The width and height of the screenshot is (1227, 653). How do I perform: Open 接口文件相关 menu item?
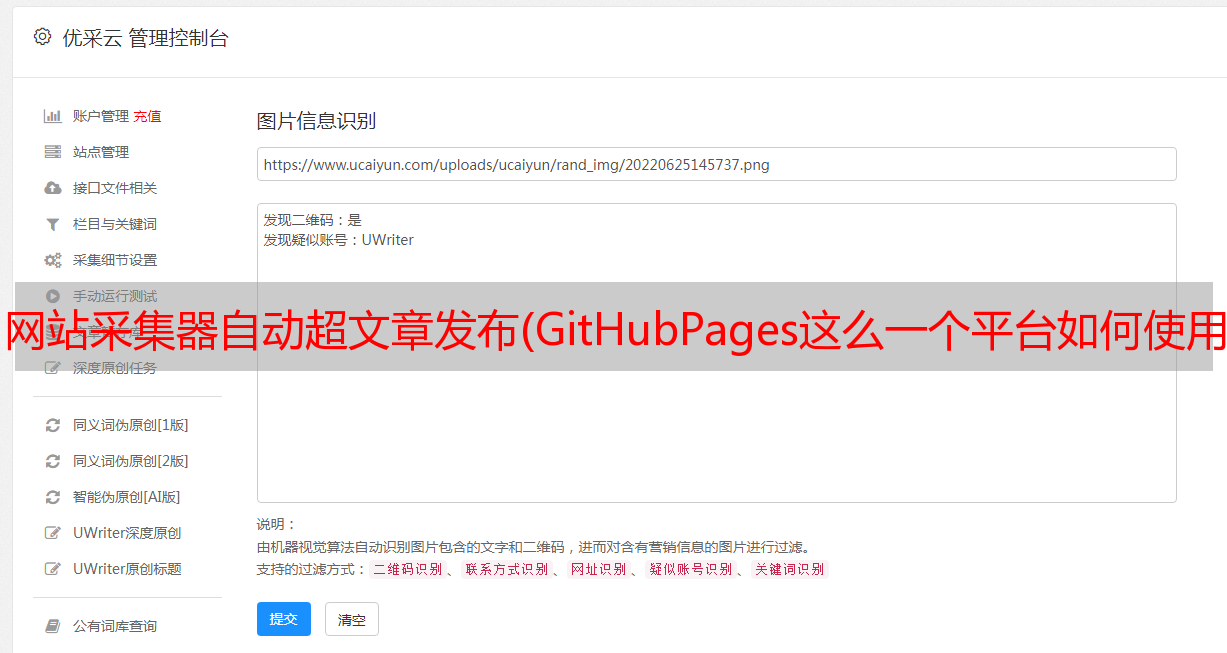(x=115, y=188)
